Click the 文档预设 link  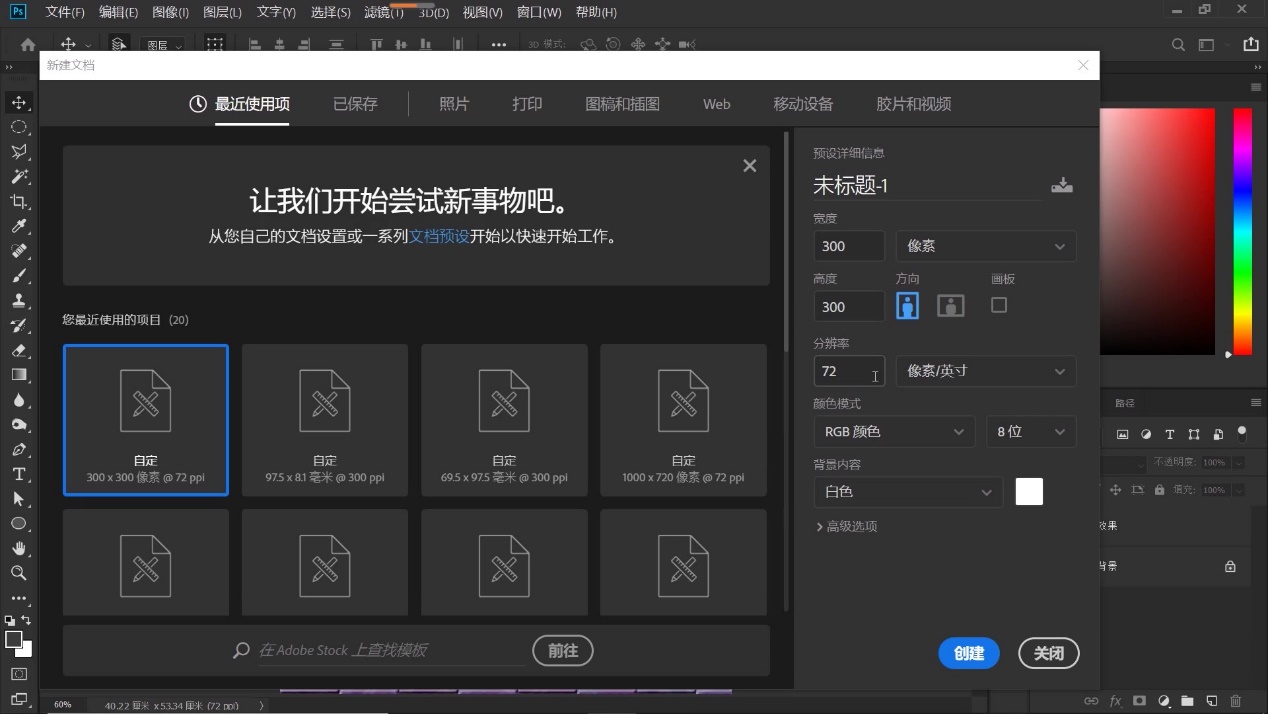[439, 236]
